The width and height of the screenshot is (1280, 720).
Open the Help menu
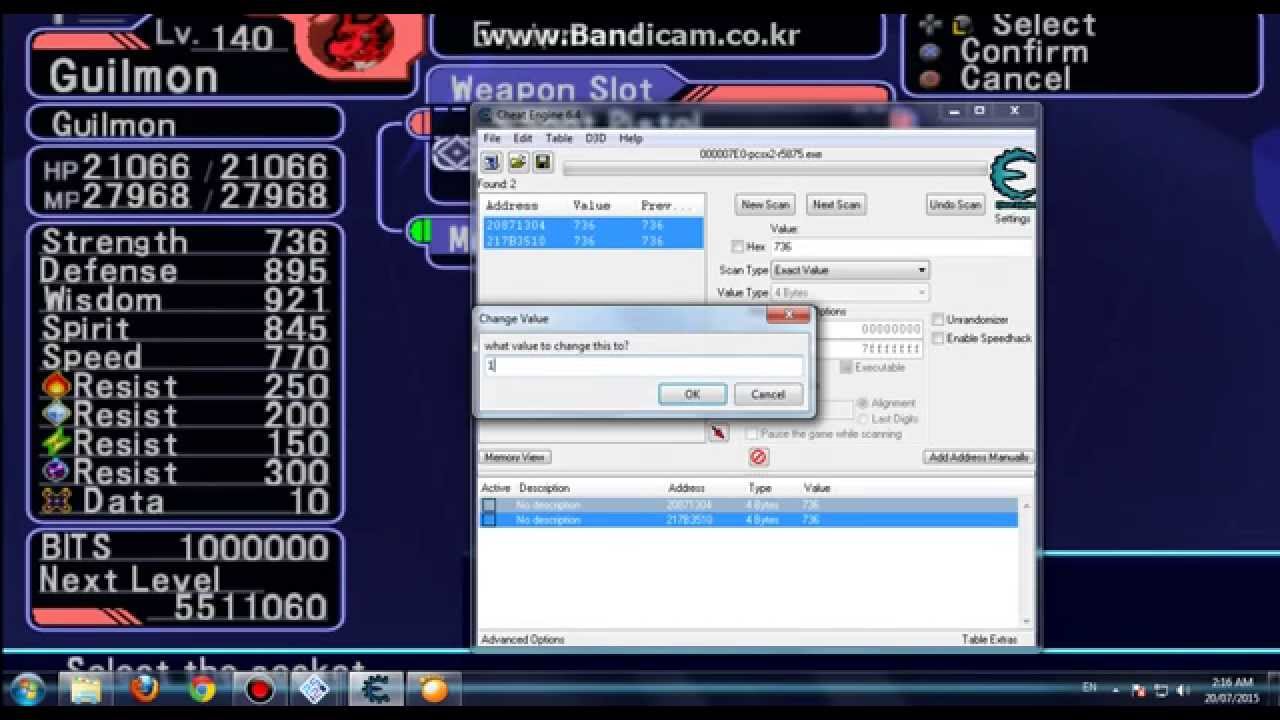pos(630,138)
